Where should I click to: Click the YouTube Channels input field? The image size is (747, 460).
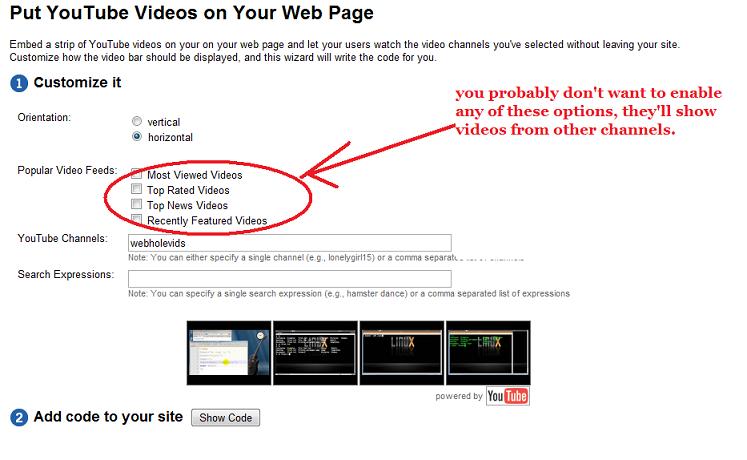[x=290, y=243]
